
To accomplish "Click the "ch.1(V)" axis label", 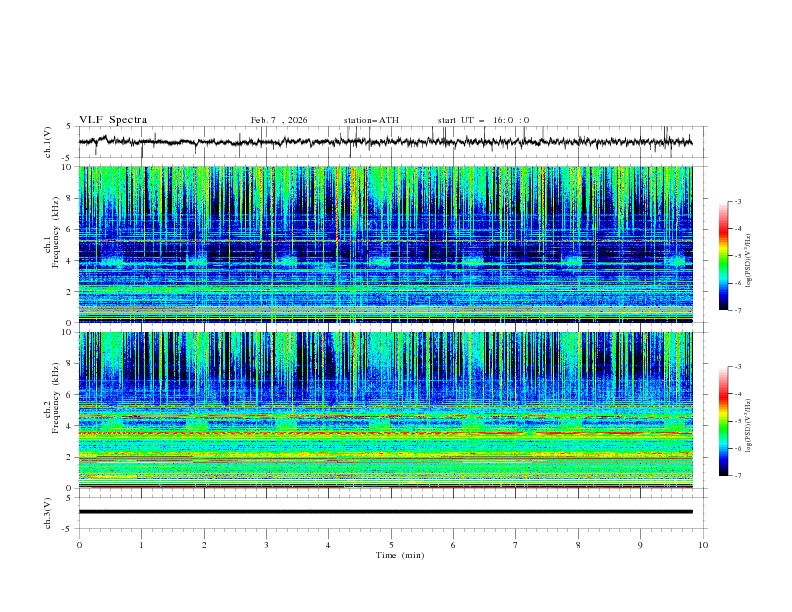I will coord(48,142).
